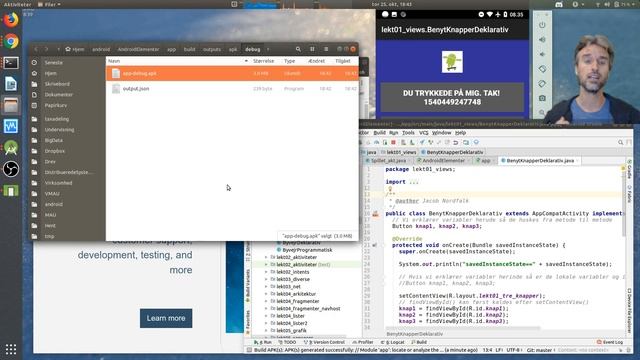Switch to AndroidElementer editor tab
Image resolution: width=640 pixels, height=360 pixels.
tap(443, 161)
